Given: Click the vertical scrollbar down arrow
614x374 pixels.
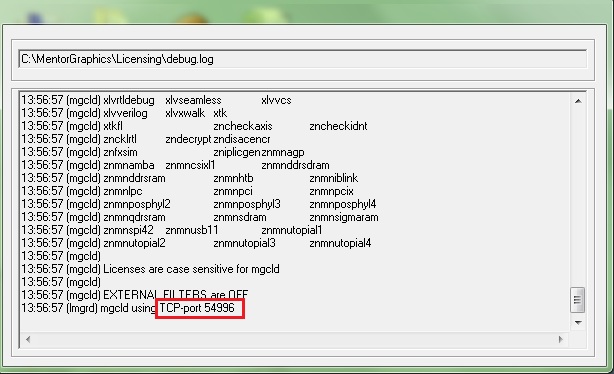Looking at the screenshot, I should pyautogui.click(x=578, y=323).
